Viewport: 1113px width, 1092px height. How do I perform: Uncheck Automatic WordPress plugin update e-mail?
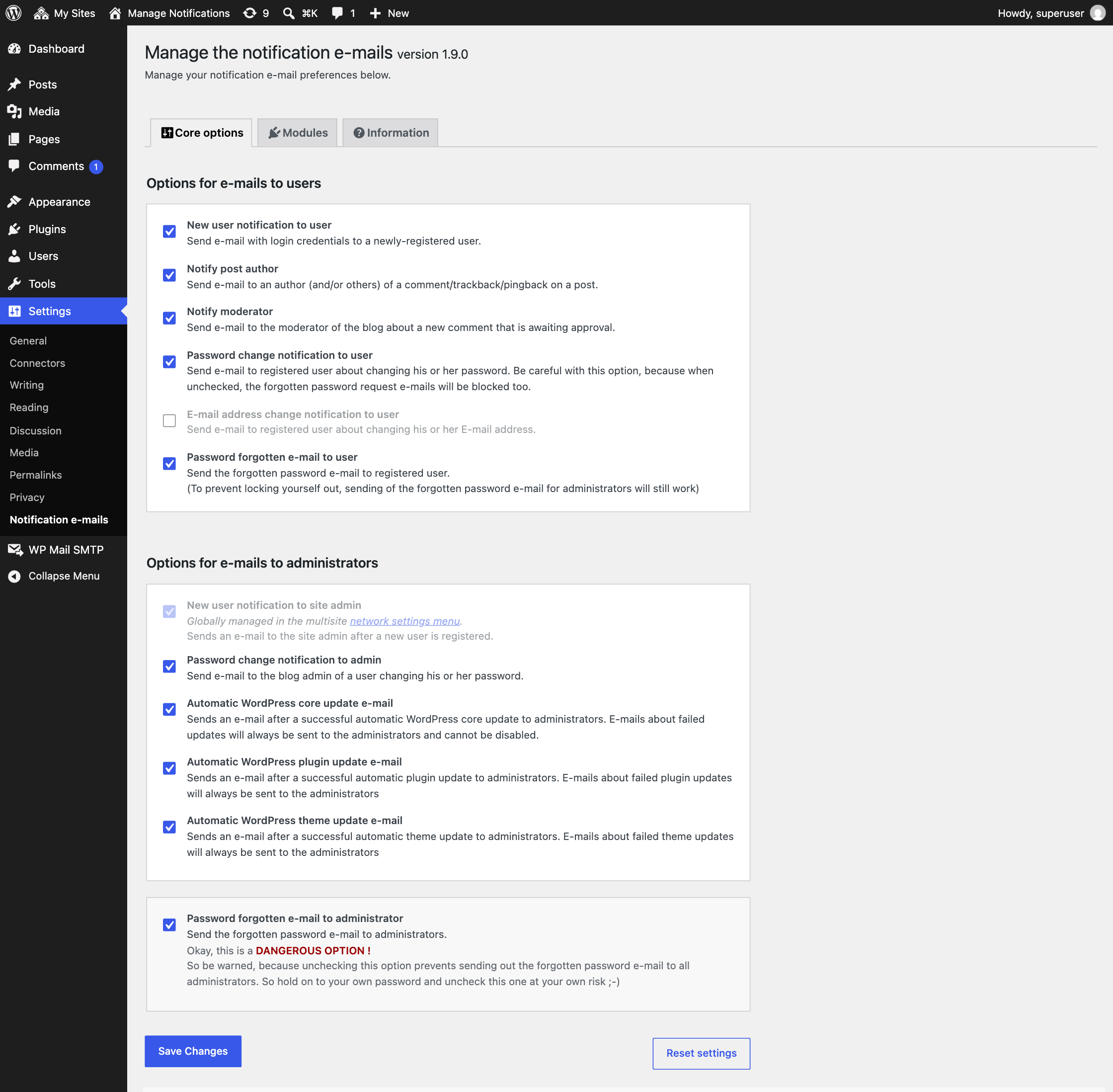pyautogui.click(x=169, y=768)
